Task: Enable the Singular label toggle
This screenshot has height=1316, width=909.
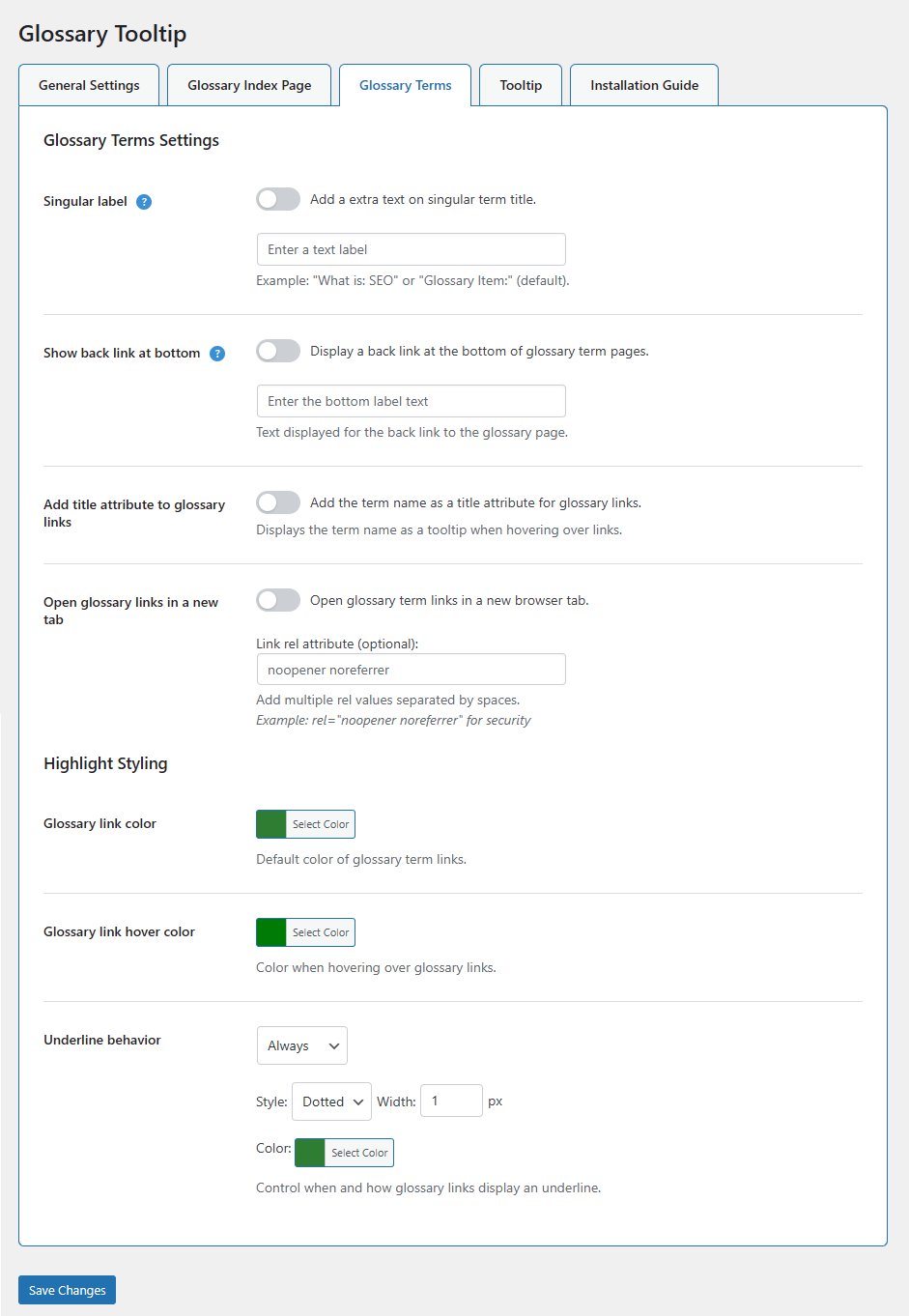Action: [x=278, y=199]
